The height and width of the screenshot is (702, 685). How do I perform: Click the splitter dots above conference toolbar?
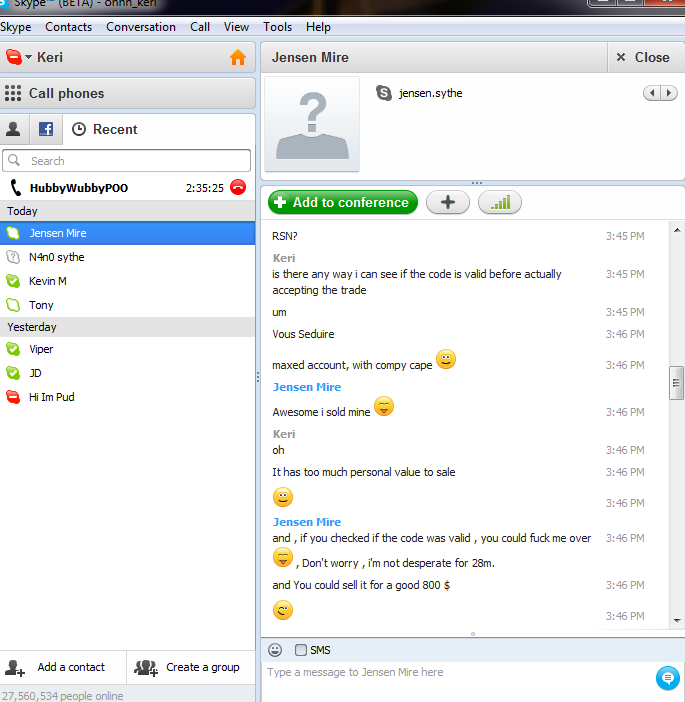(477, 183)
